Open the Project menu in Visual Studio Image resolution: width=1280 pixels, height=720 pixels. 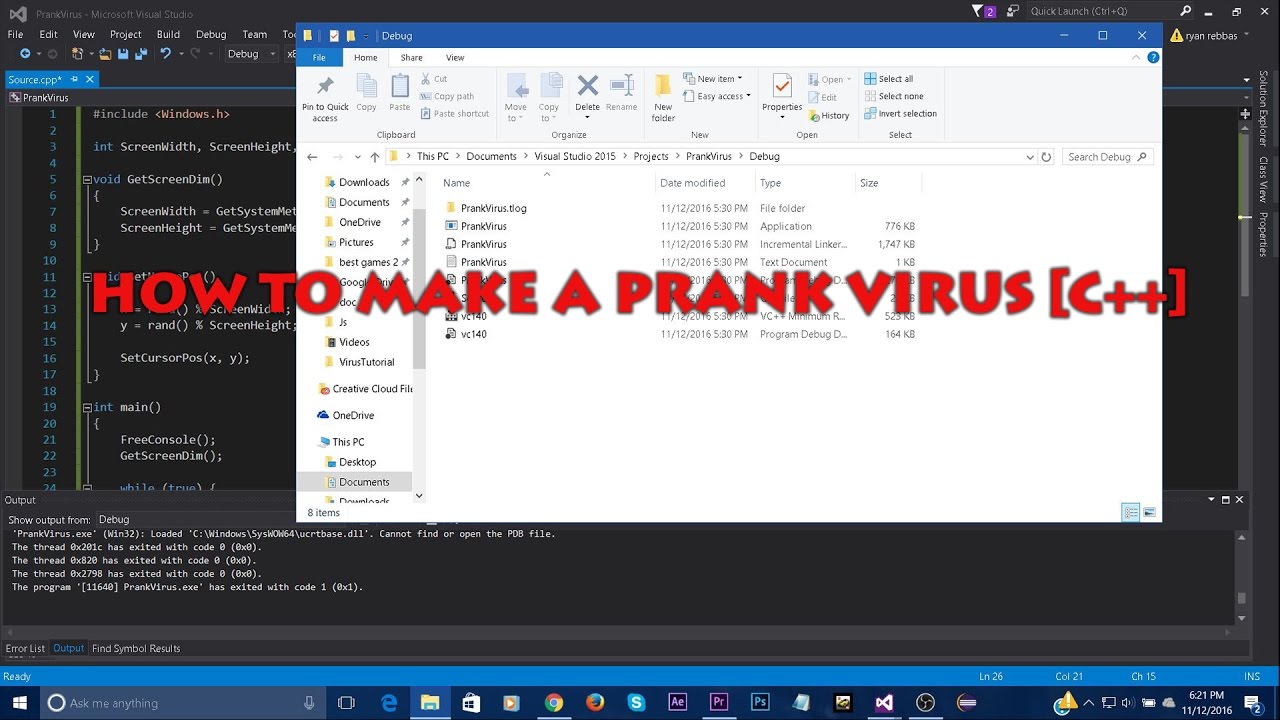pos(126,34)
